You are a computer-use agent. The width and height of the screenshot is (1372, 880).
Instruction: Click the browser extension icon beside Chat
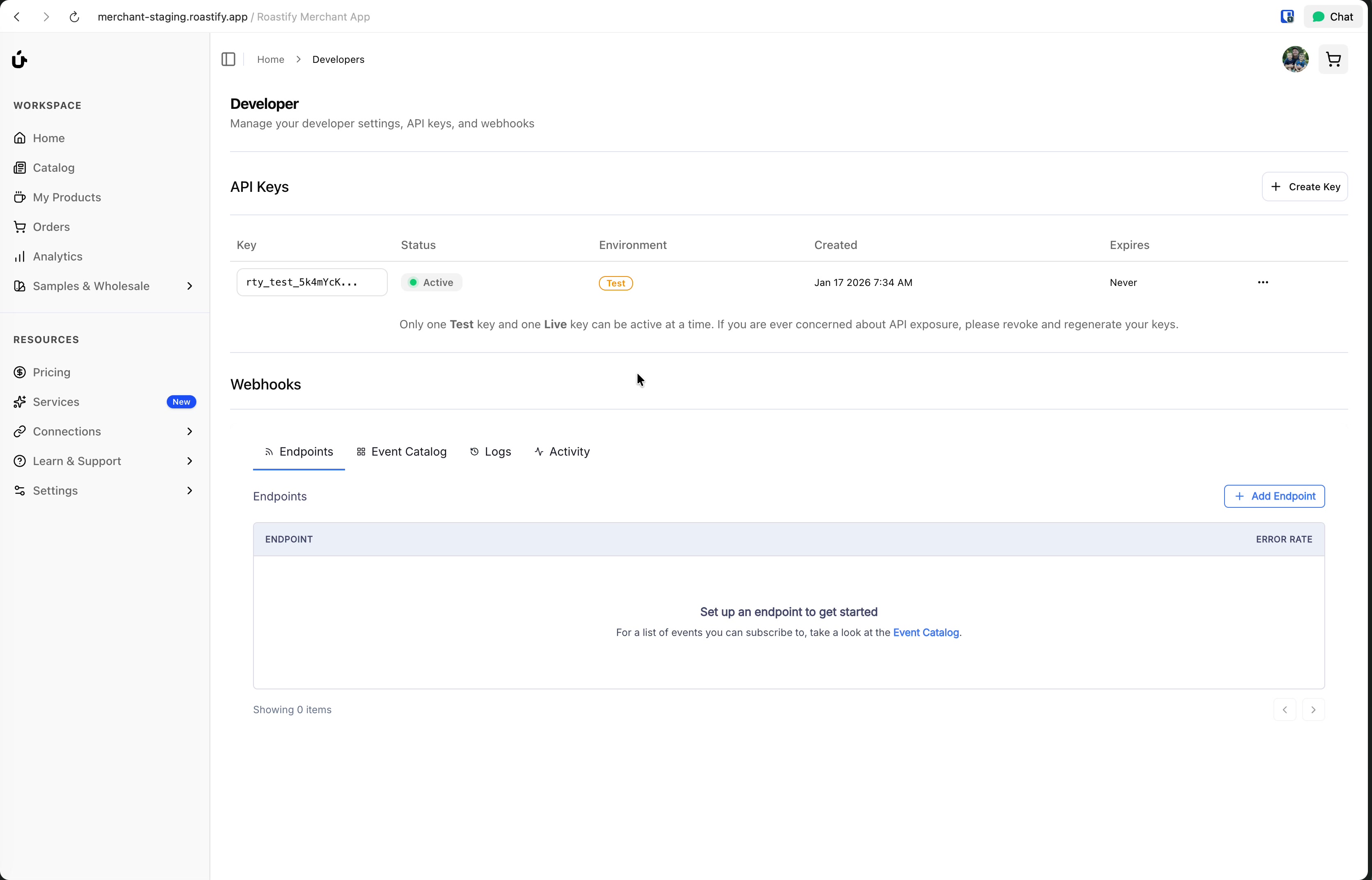(x=1286, y=17)
